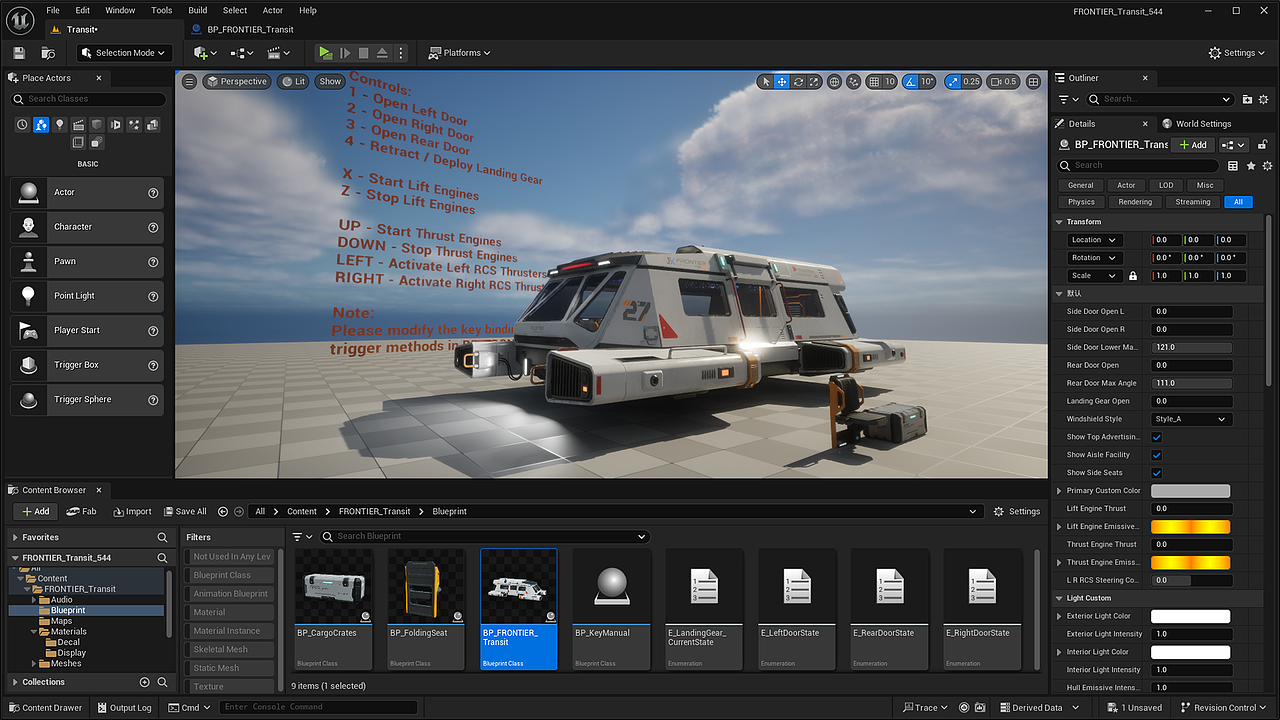The width and height of the screenshot is (1280, 720).
Task: Toggle Show Side Seats checkbox
Action: [1157, 473]
